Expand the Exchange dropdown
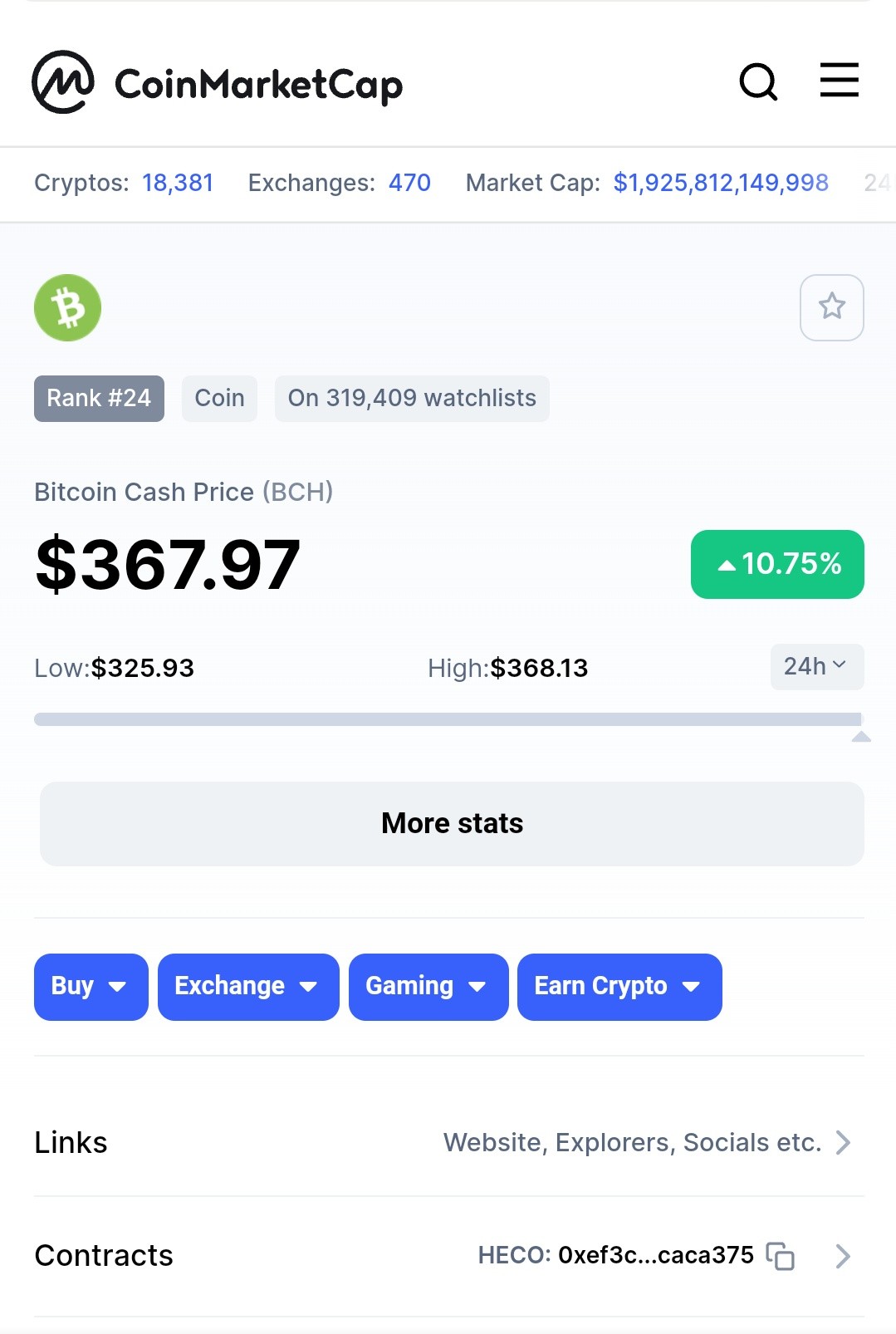This screenshot has width=896, height=1334. [x=248, y=987]
